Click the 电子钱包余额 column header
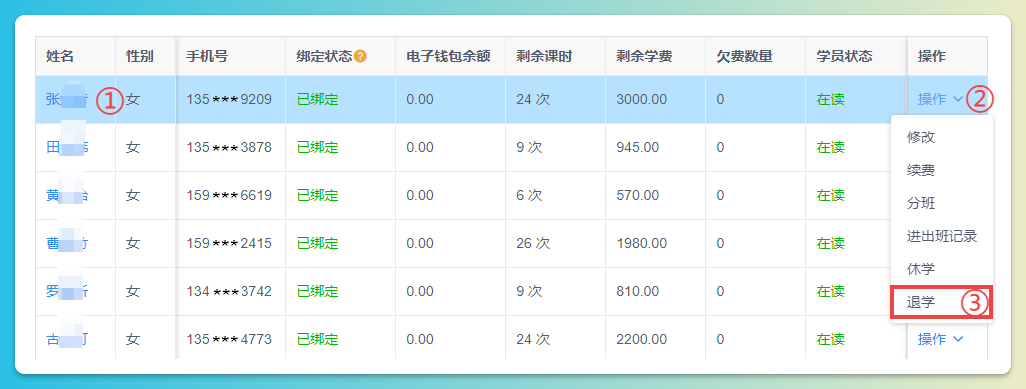 [x=448, y=56]
